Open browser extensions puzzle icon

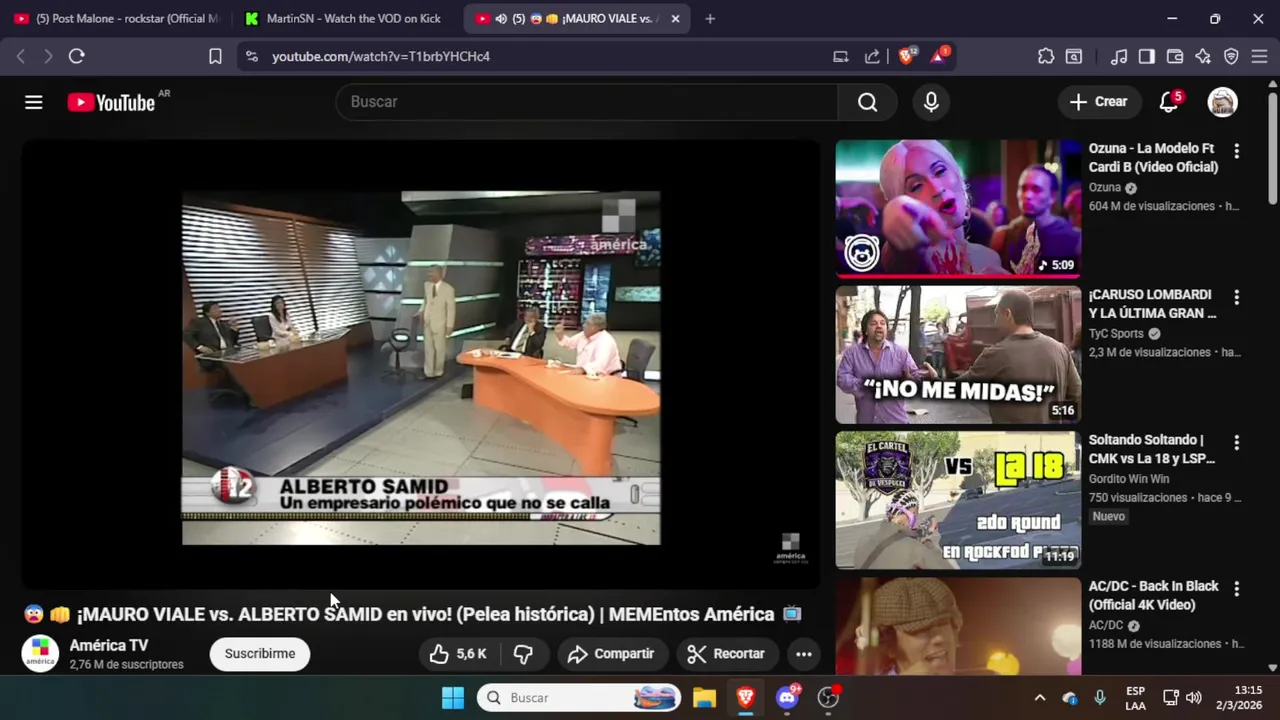(1046, 57)
